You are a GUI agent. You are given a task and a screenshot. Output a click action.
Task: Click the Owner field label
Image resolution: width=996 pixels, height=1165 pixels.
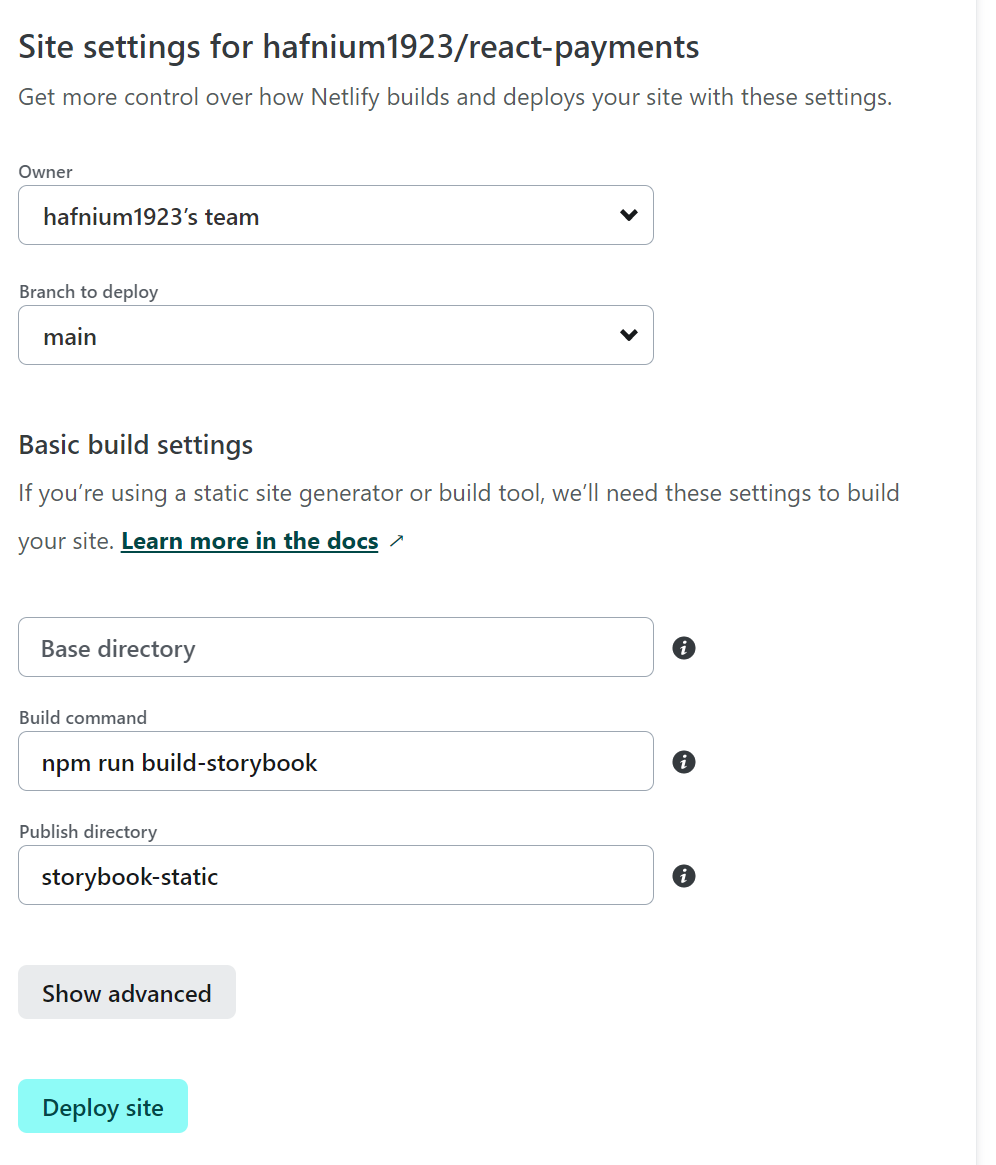pyautogui.click(x=46, y=172)
